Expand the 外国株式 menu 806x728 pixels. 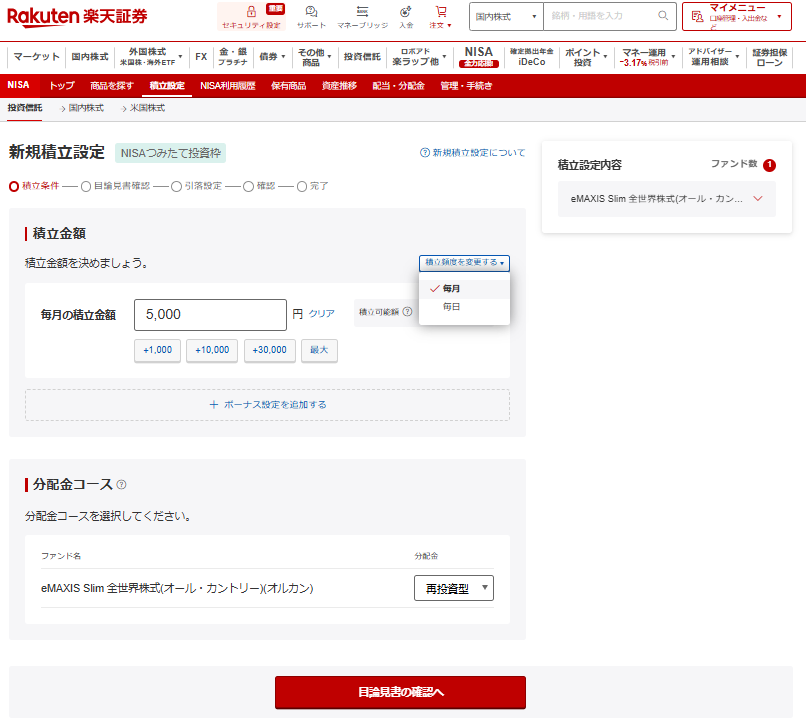tap(151, 57)
